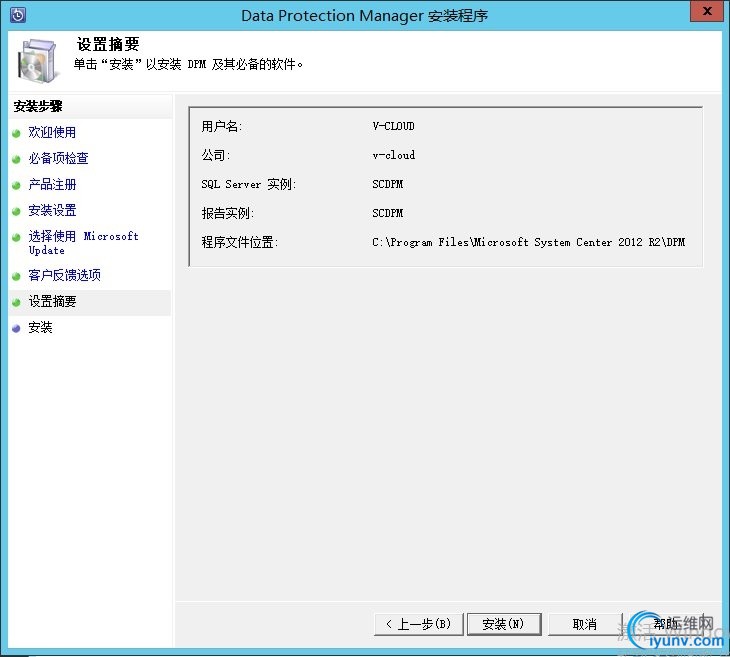Click the 设置摘要 page heading
Image resolution: width=730 pixels, height=657 pixels.
point(108,44)
